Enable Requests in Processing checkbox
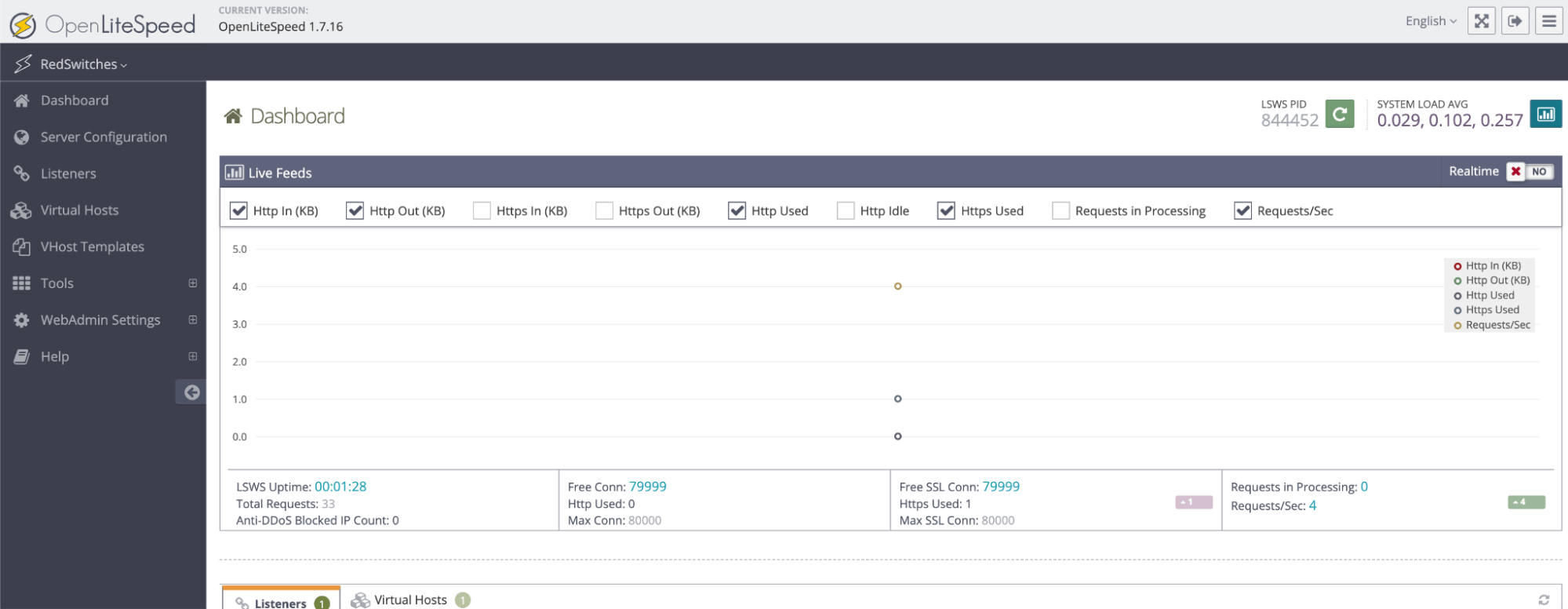Screen dimensions: 1568x609 (x=1060, y=210)
